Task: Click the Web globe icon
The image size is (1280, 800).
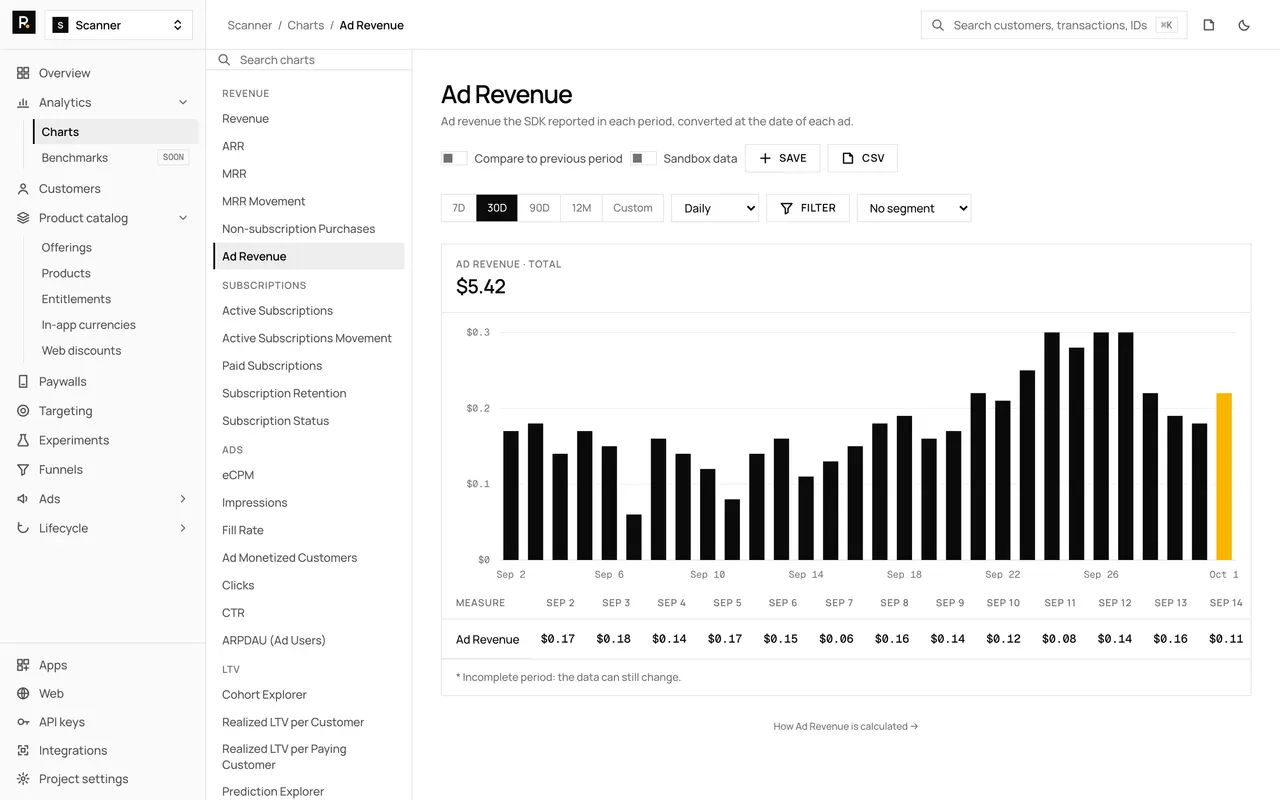Action: click(x=23, y=693)
